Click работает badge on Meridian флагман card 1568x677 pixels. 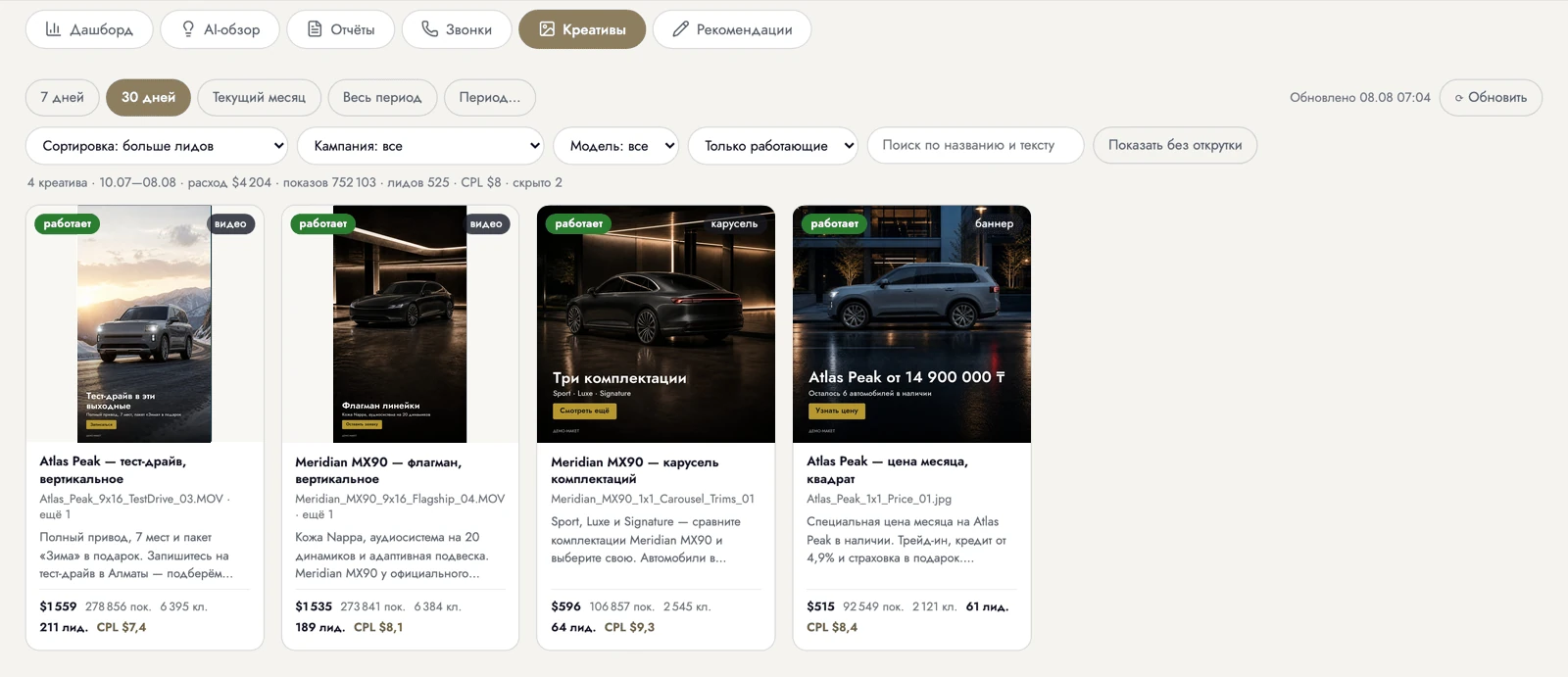tap(323, 223)
